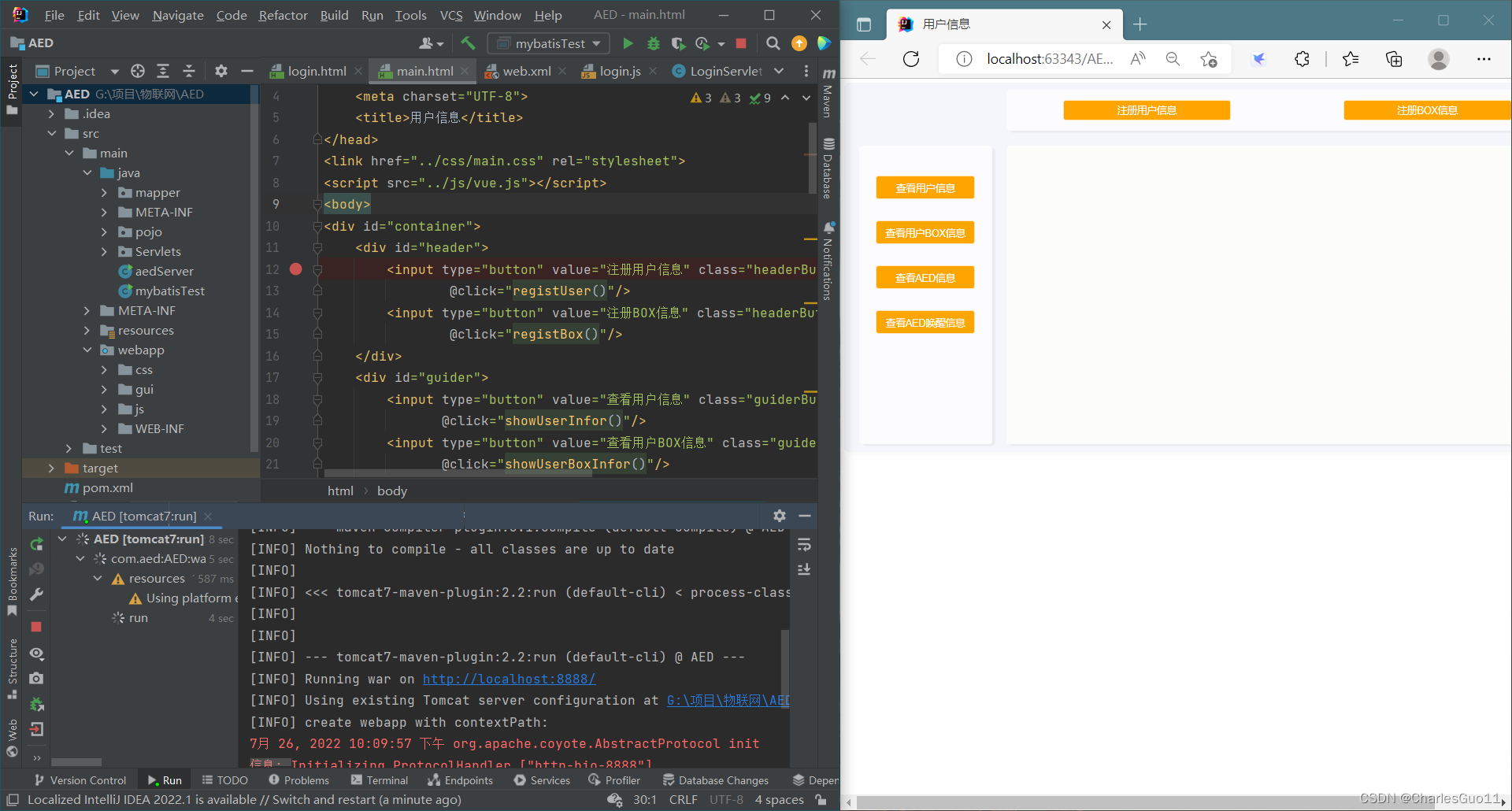Run the mybatisTest configuration

[x=628, y=43]
